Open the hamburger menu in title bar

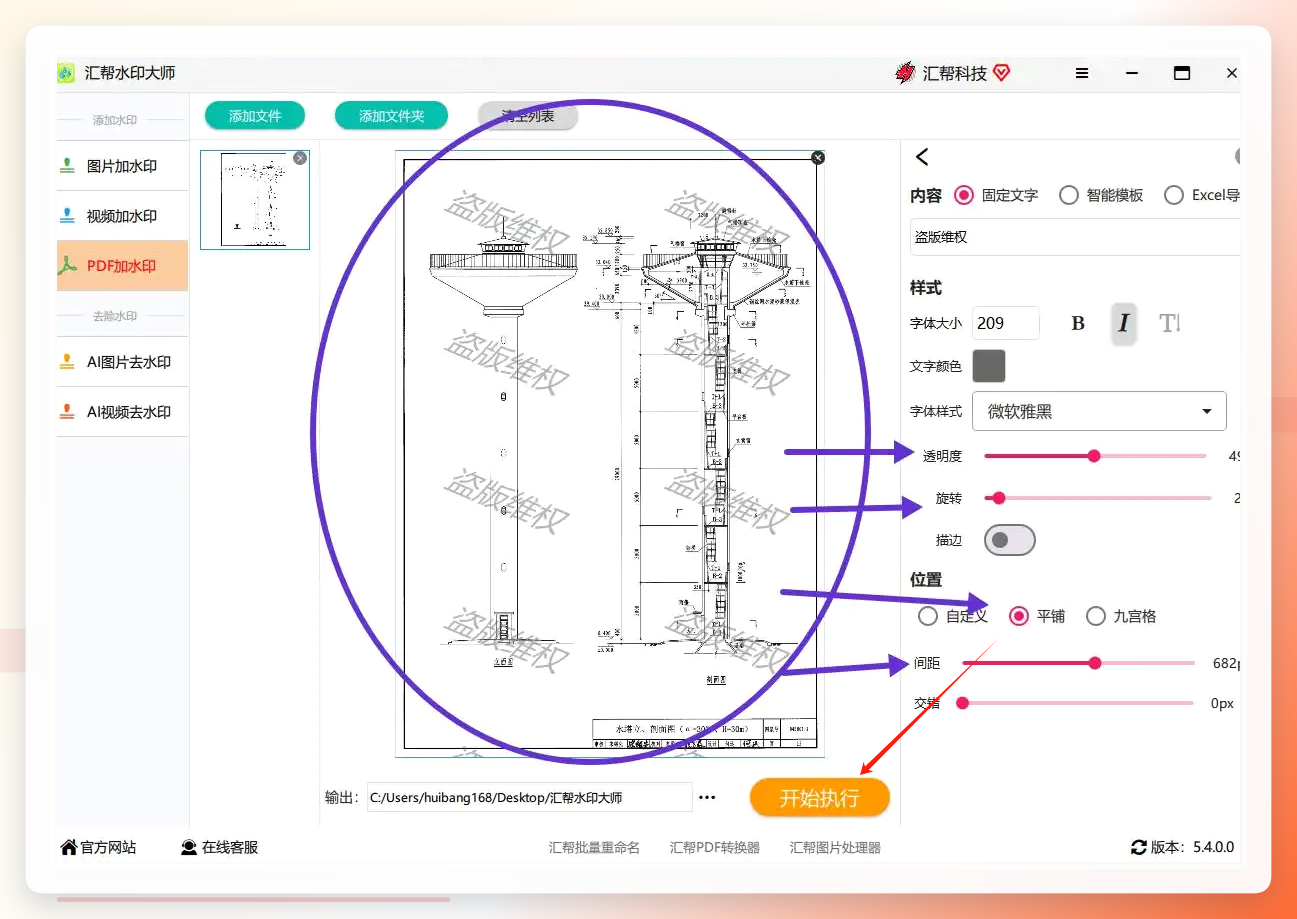1082,73
